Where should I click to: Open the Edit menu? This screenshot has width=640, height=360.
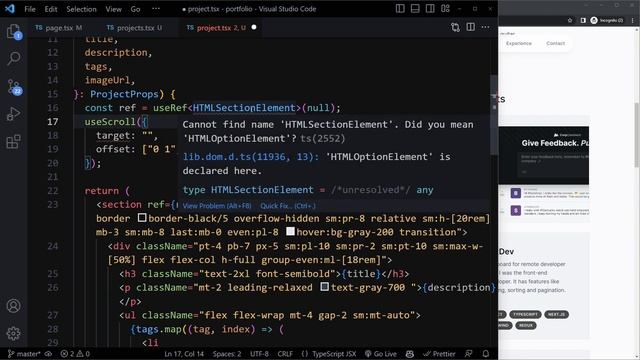51,9
